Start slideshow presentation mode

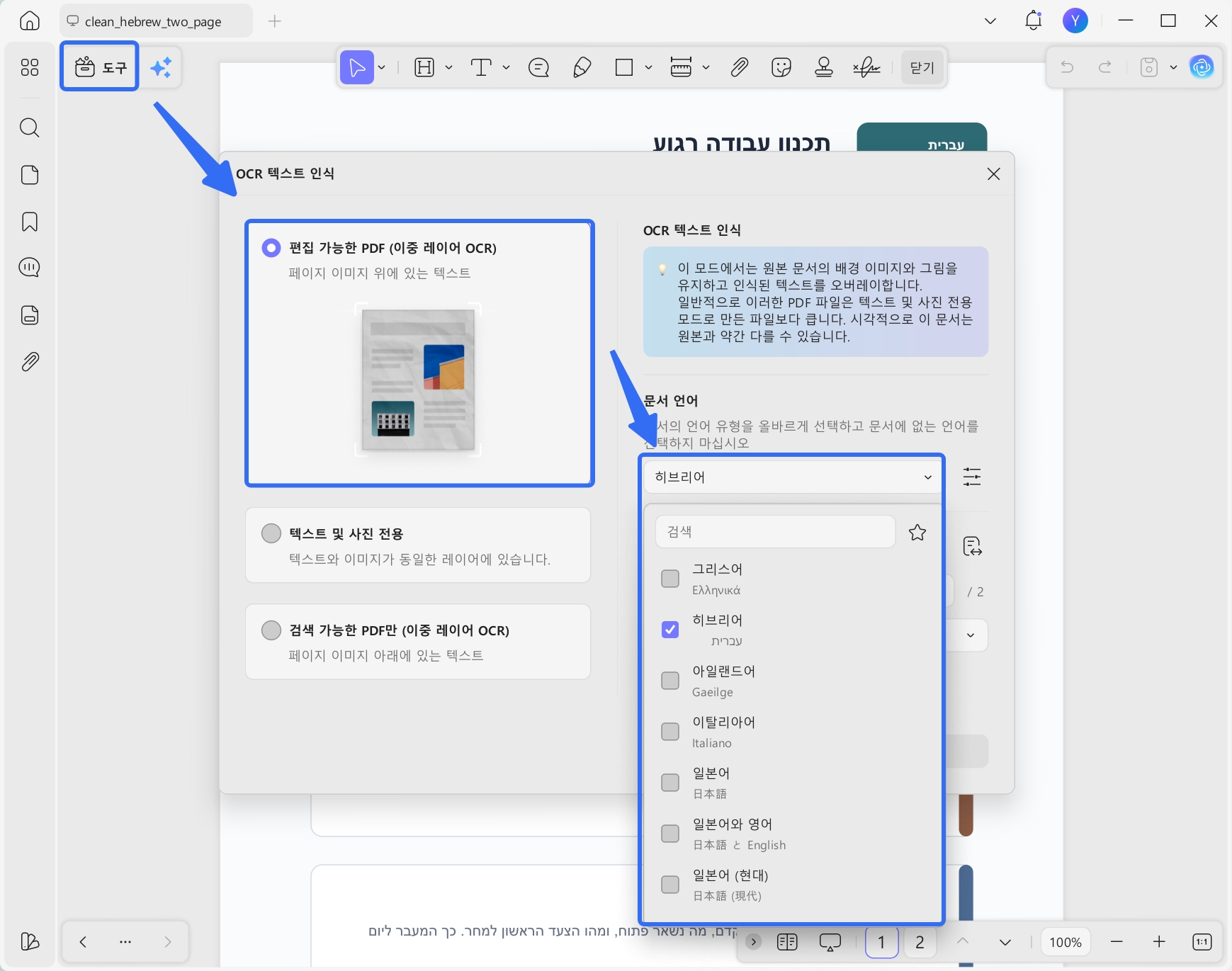[x=830, y=942]
